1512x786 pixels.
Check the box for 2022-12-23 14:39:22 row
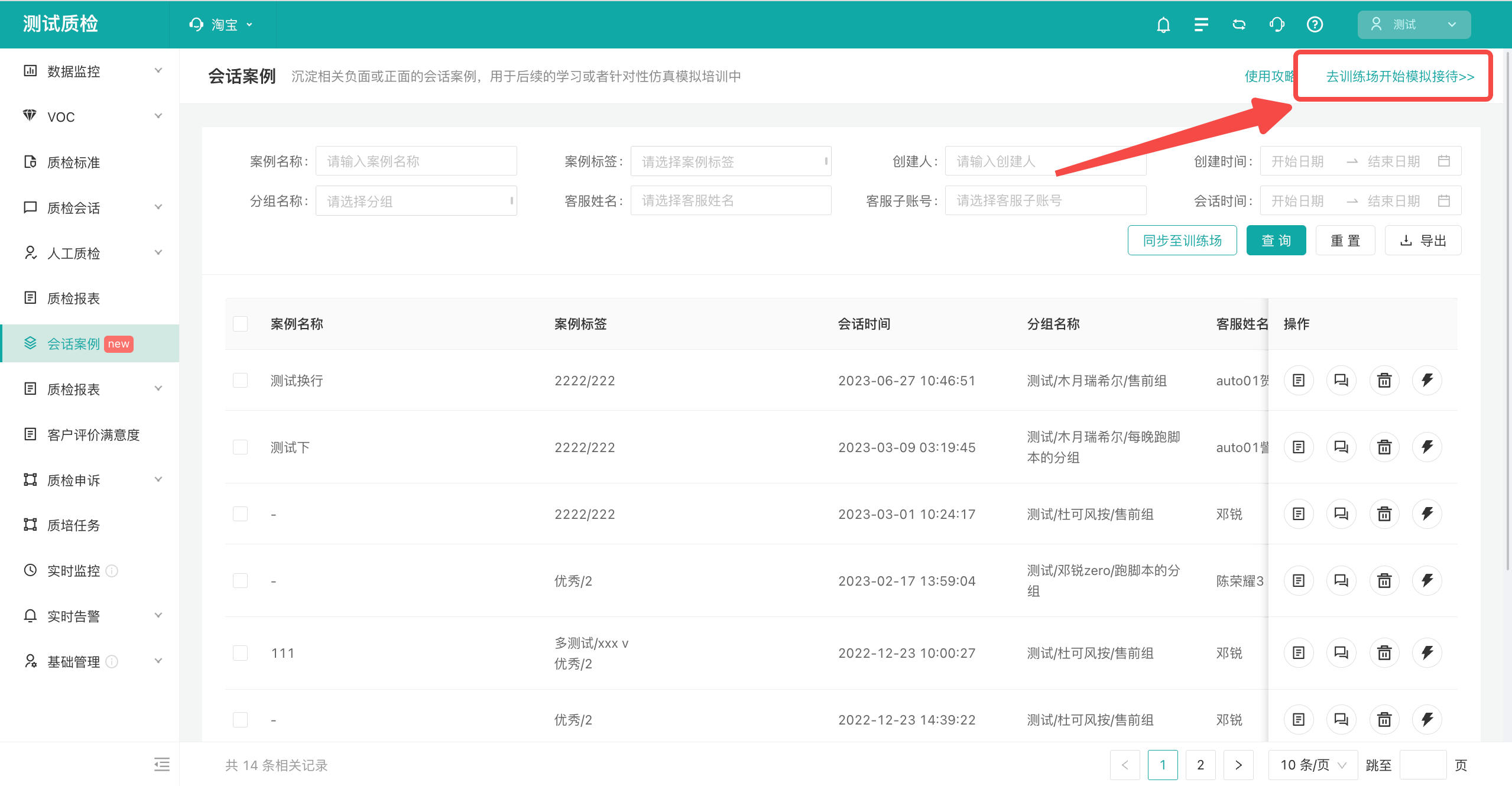(x=240, y=719)
